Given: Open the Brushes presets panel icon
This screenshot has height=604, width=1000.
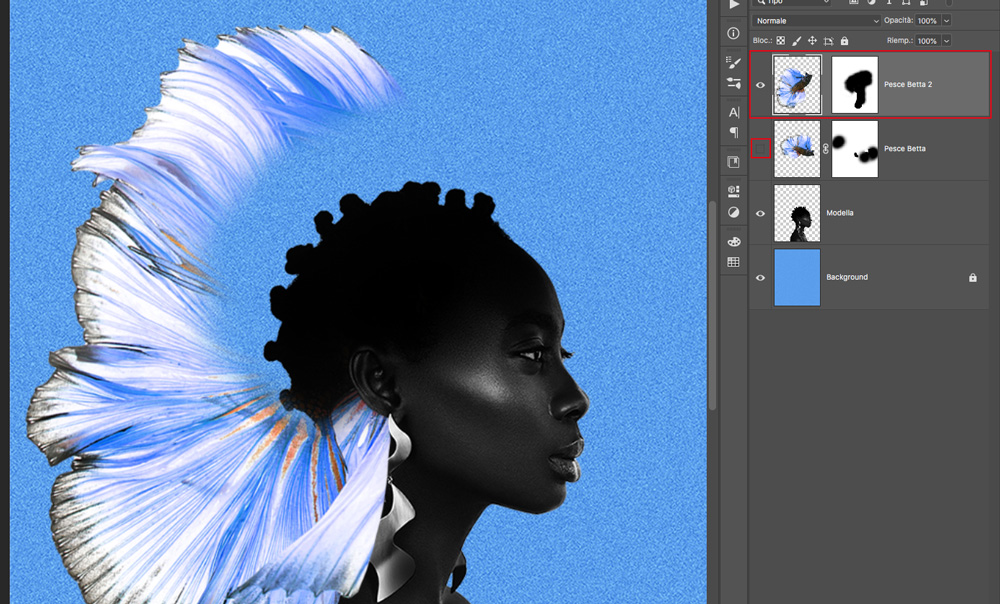Looking at the screenshot, I should click(734, 83).
